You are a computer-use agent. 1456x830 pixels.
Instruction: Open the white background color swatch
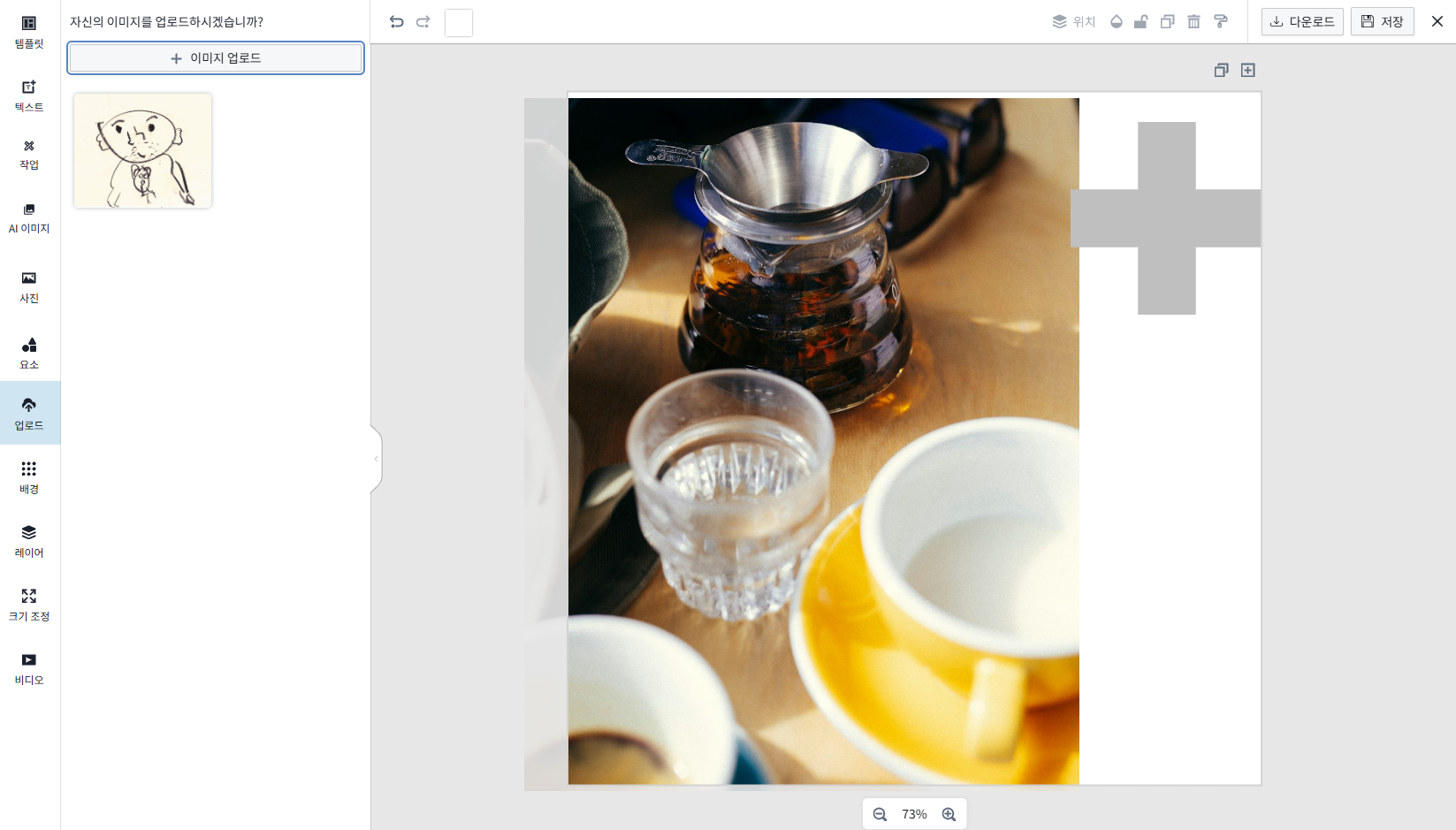click(459, 23)
